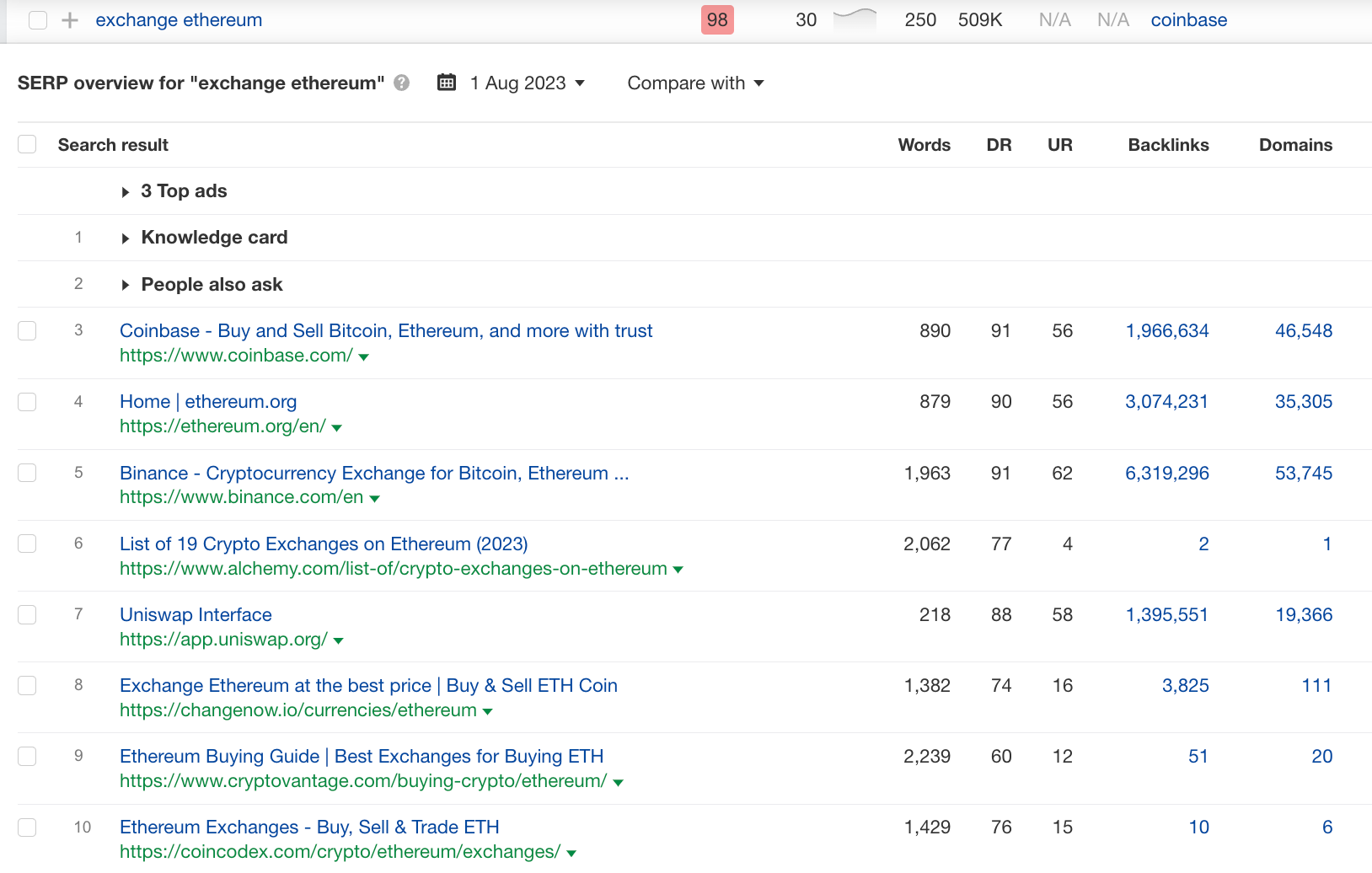
Task: Click the Backlinks column header
Action: (x=1168, y=145)
